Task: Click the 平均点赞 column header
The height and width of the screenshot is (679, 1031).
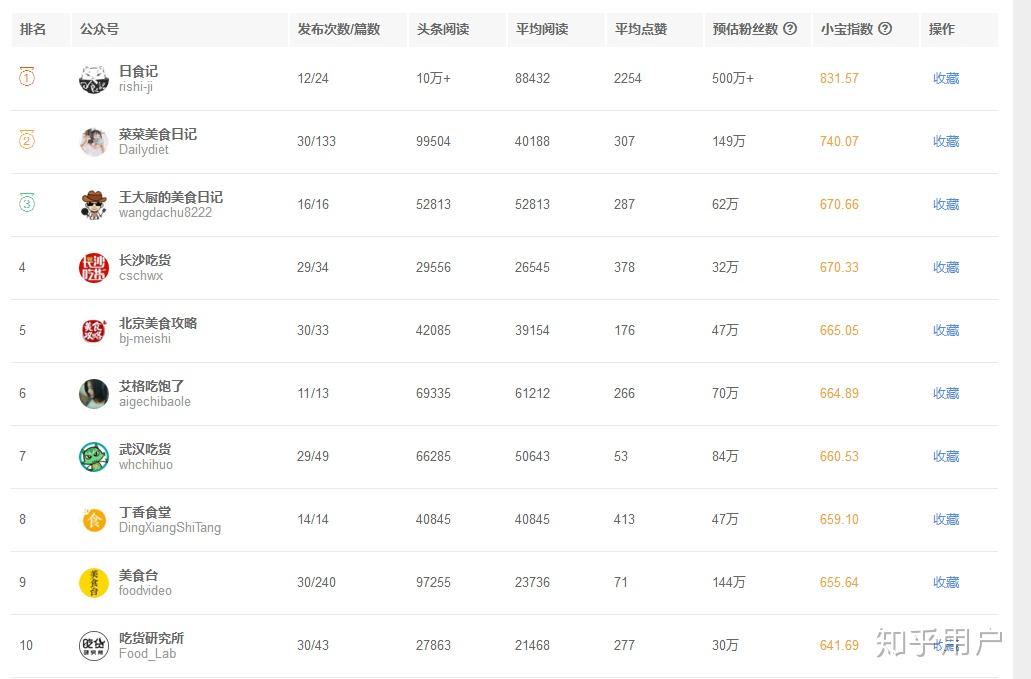Action: coord(641,29)
